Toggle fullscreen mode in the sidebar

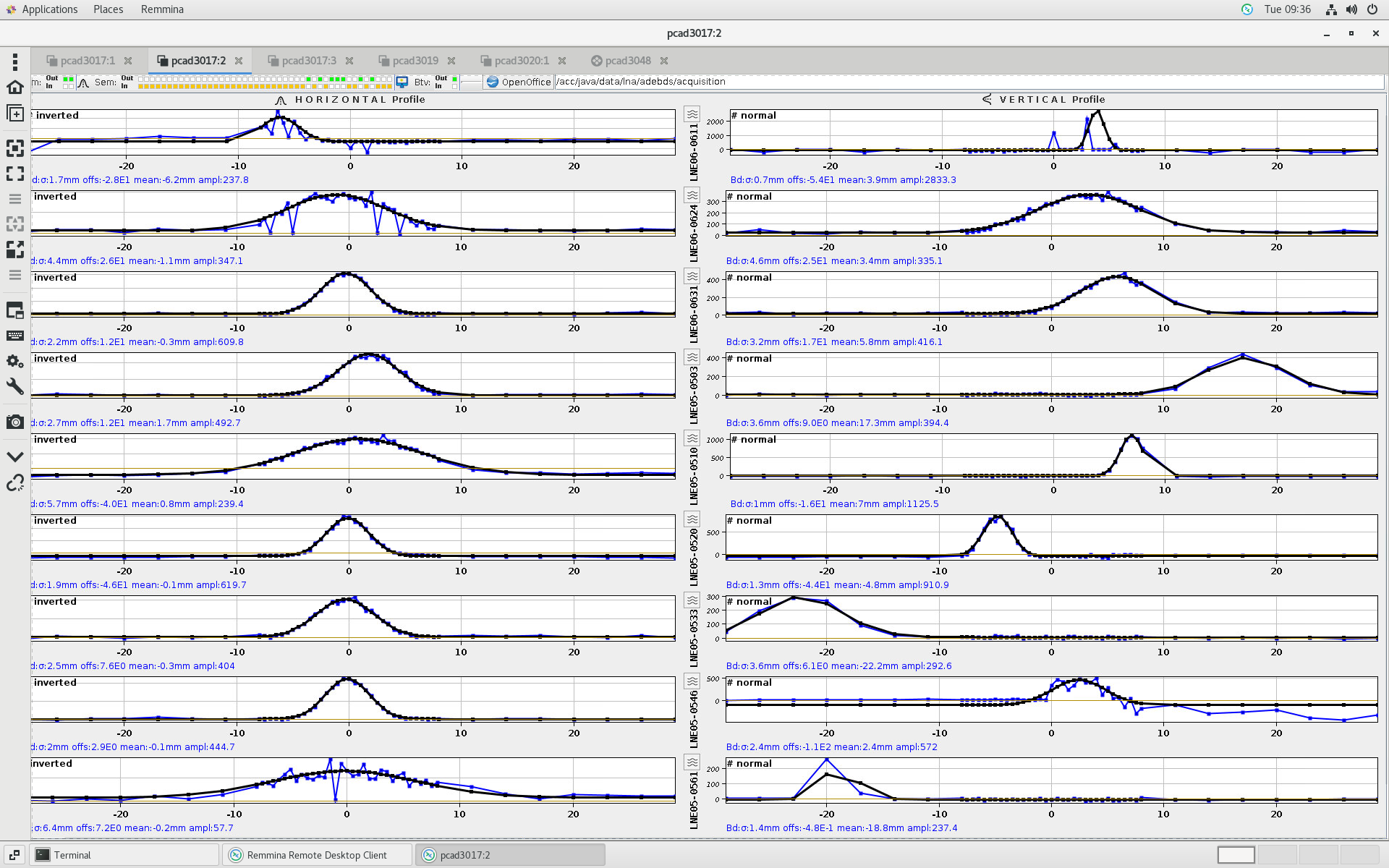(x=14, y=174)
